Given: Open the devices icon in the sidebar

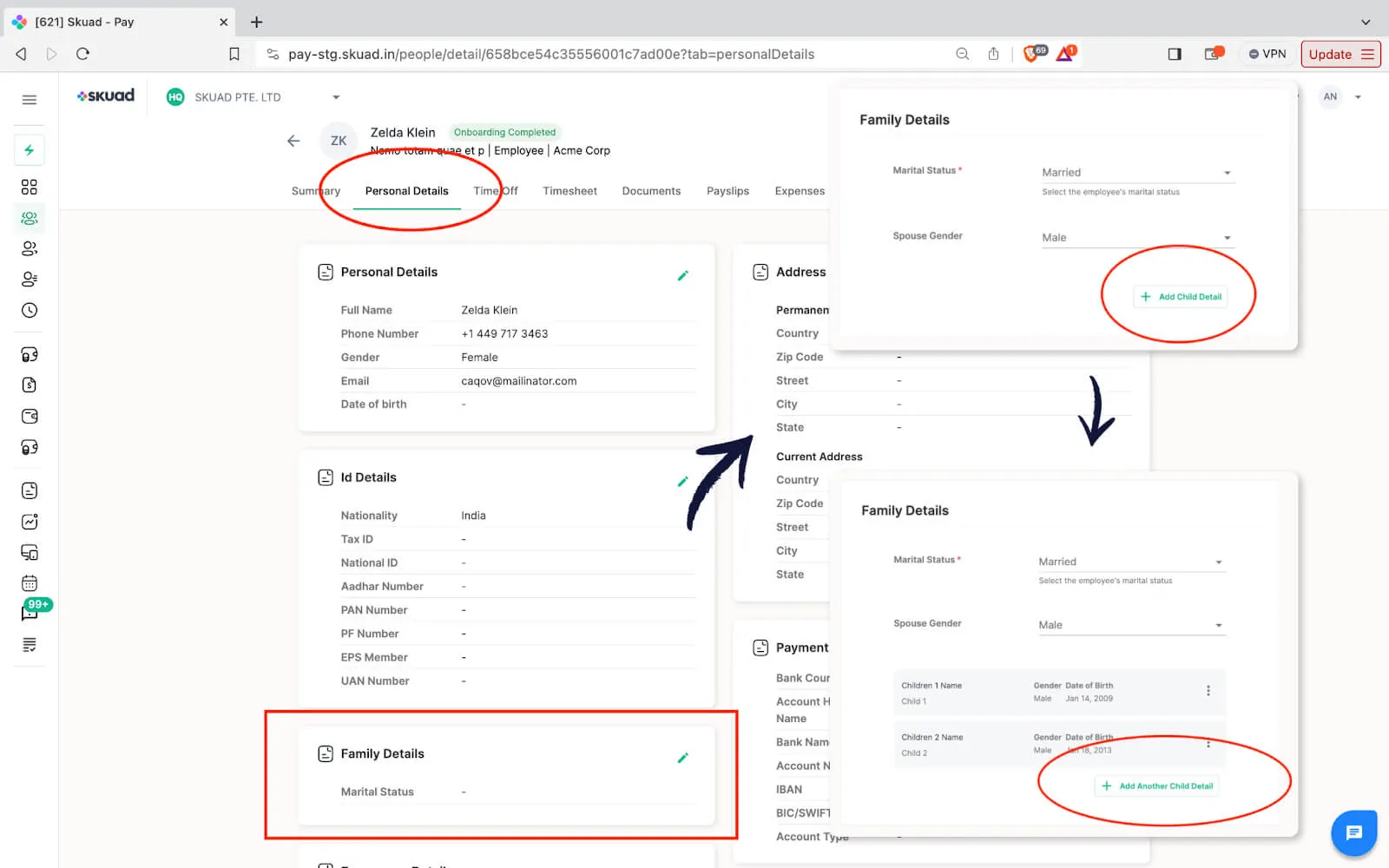Looking at the screenshot, I should [30, 553].
